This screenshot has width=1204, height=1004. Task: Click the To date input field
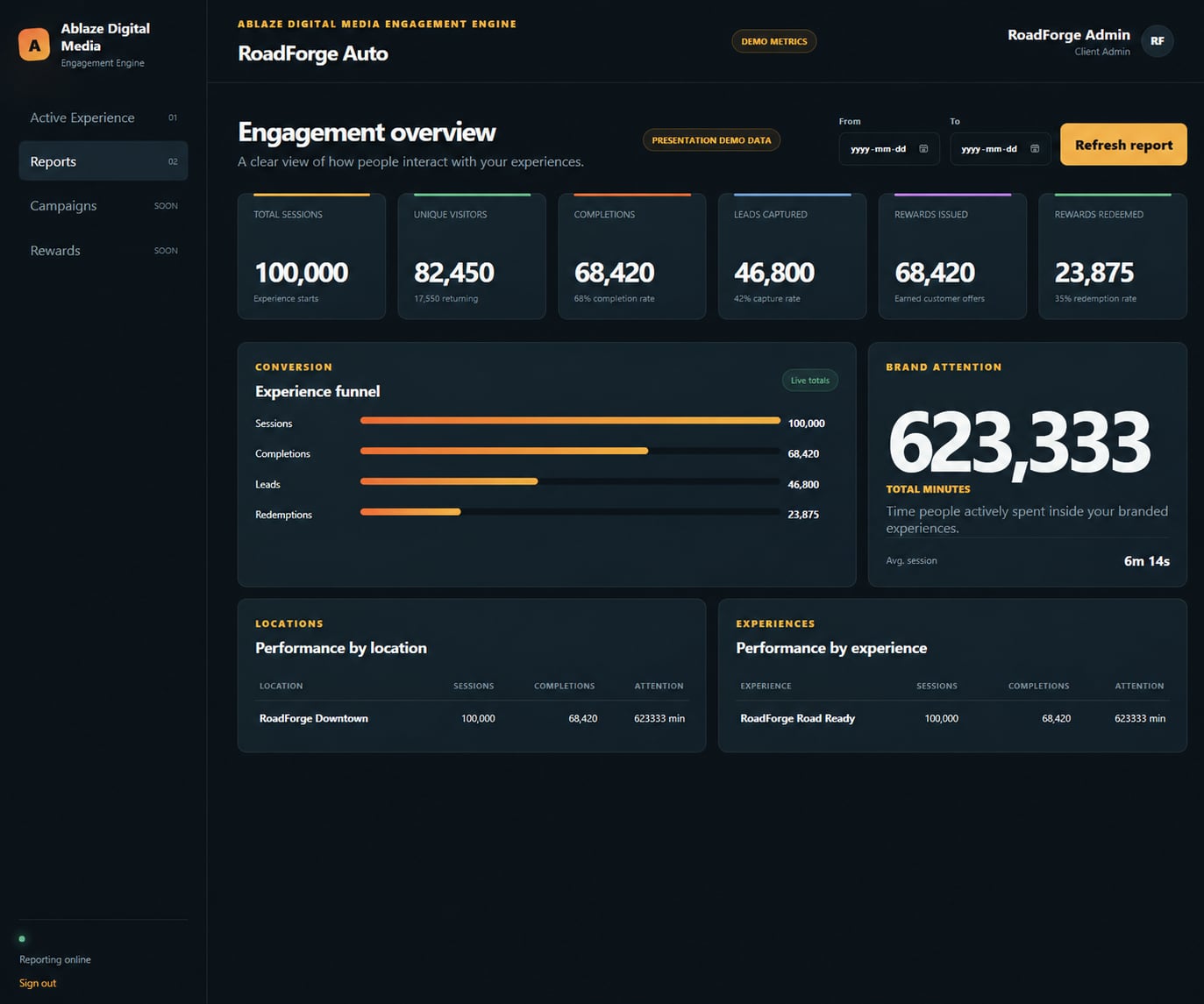pos(1001,149)
